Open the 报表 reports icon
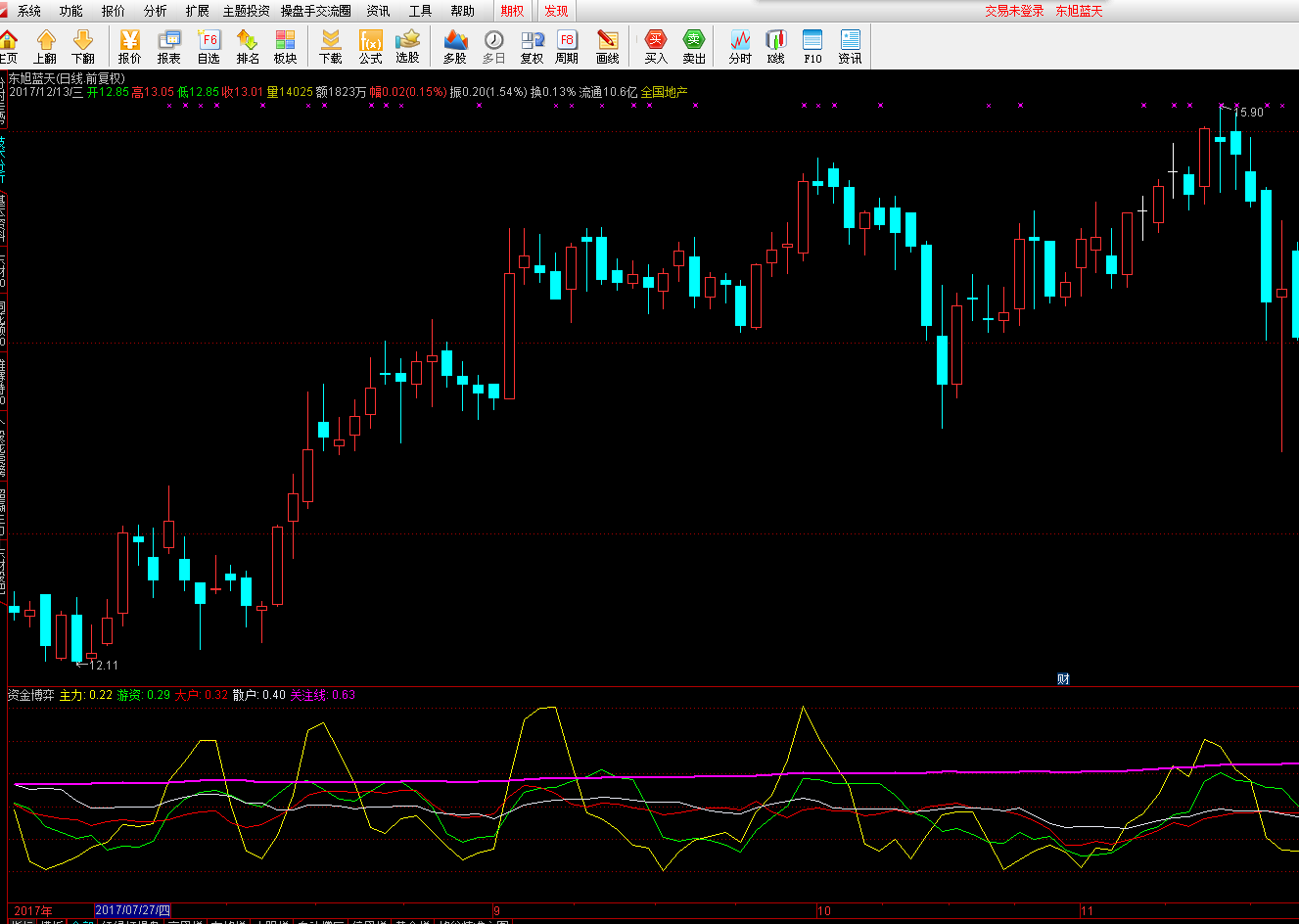Screen dimensions: 1299x924 pos(169,46)
